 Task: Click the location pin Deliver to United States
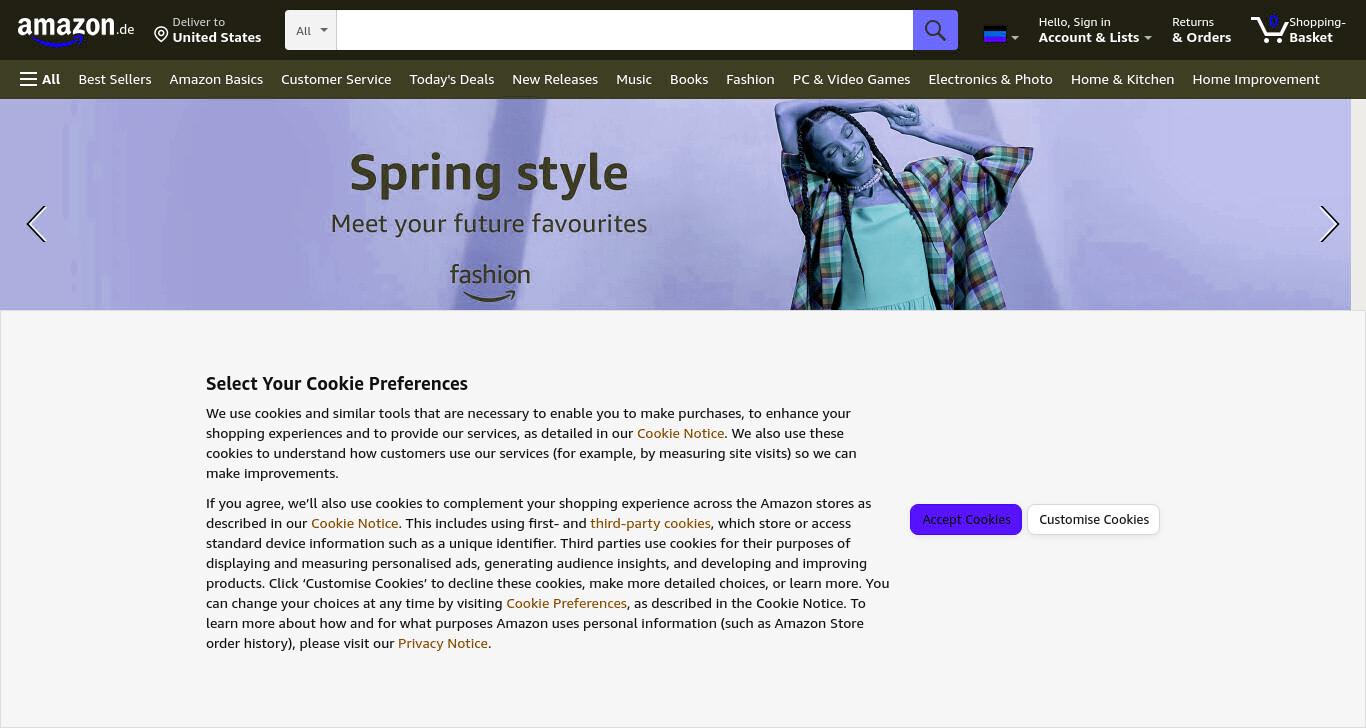[208, 30]
